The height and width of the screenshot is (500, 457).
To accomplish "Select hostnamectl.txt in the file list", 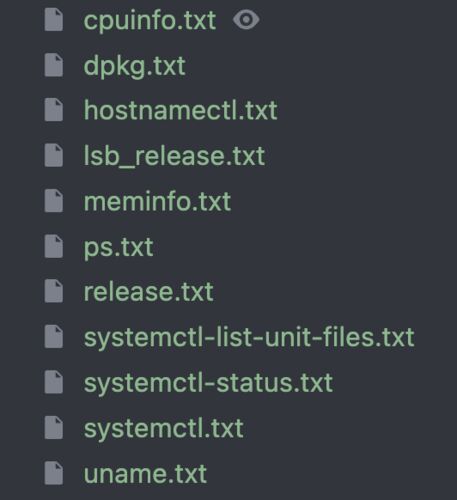I will coord(180,110).
